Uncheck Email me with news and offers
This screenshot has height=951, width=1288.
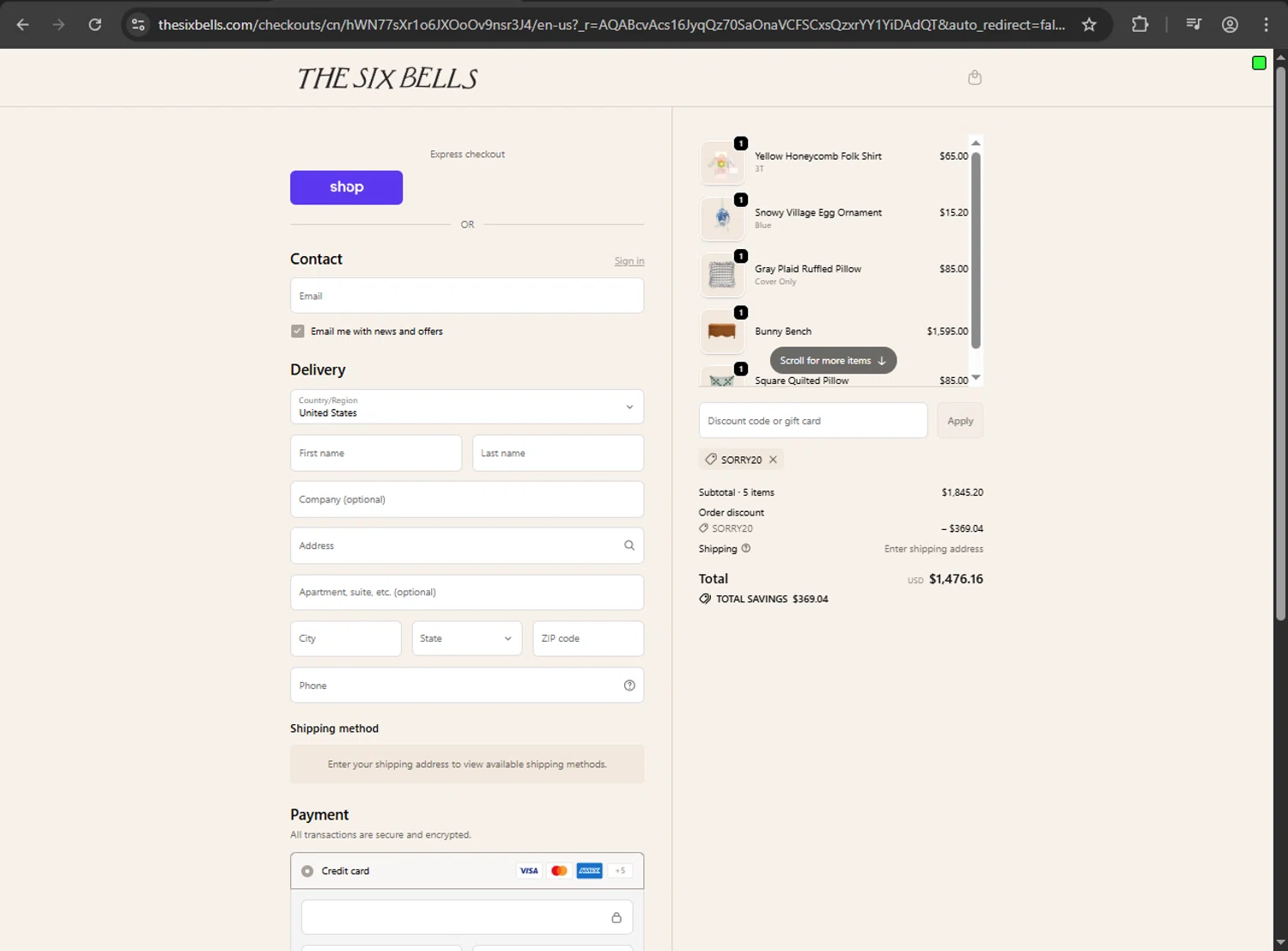(297, 331)
